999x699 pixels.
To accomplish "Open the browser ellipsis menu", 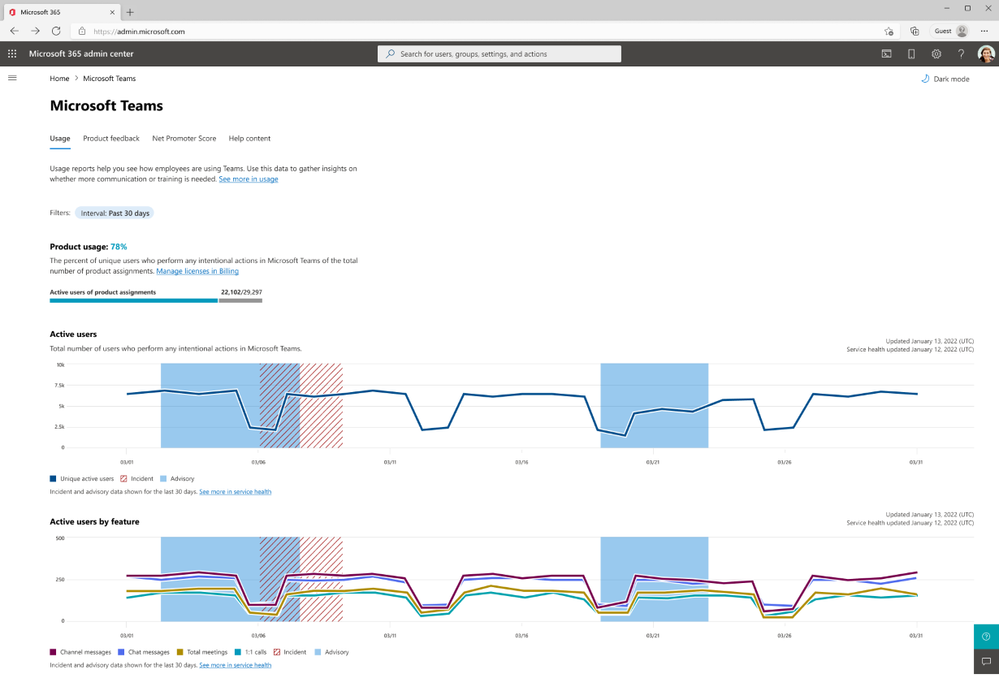I will (984, 31).
